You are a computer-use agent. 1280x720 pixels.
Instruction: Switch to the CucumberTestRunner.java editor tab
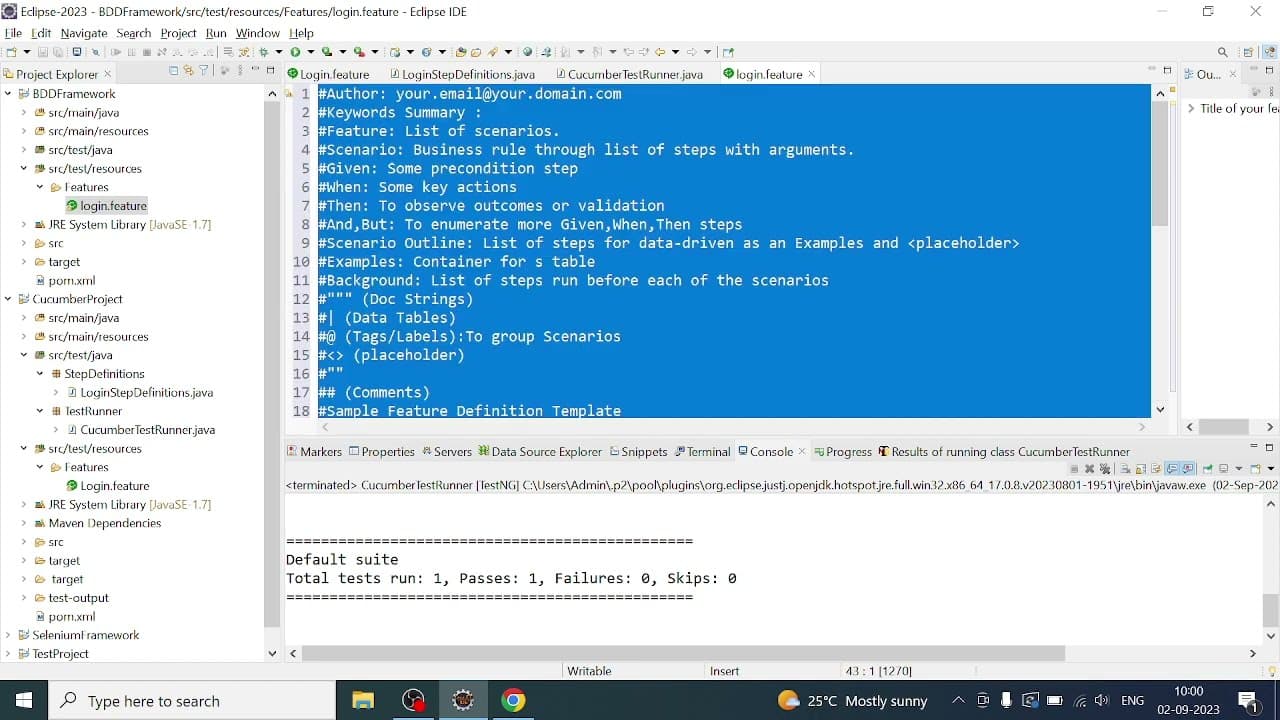coord(635,74)
